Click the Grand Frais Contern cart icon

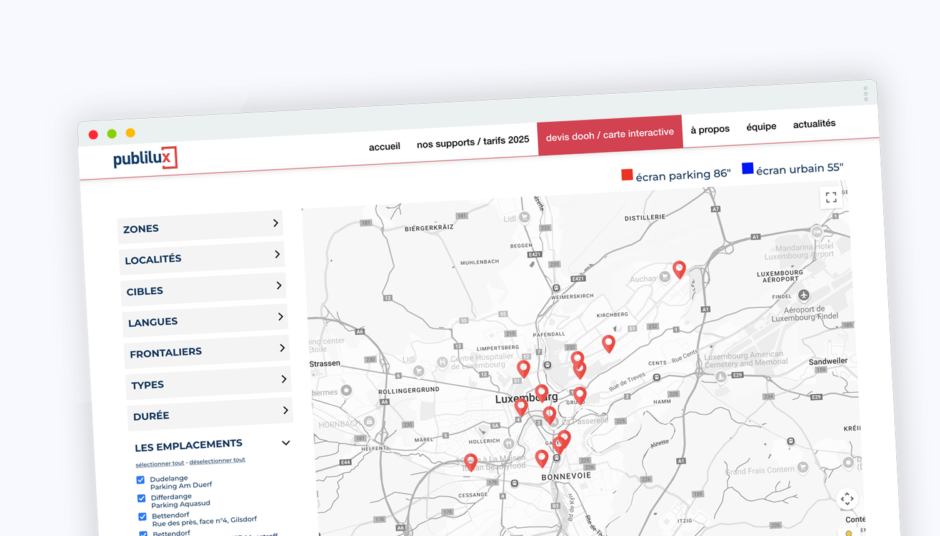tap(803, 466)
